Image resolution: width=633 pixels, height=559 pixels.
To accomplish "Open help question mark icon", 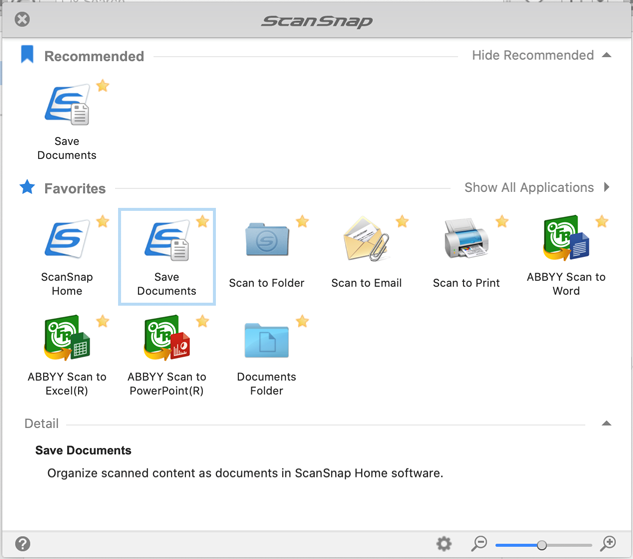I will pyautogui.click(x=23, y=544).
